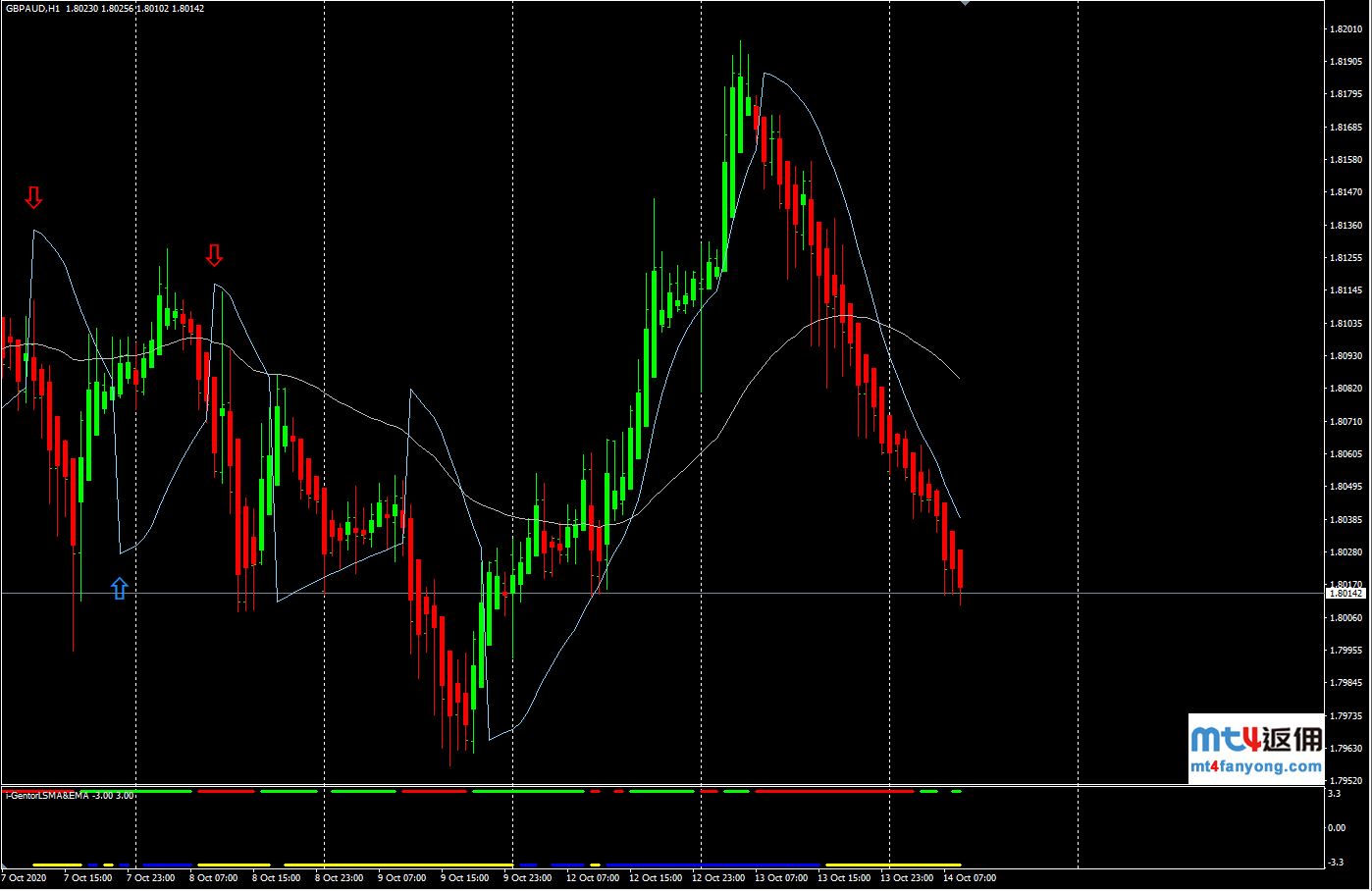
Task: Select the i-GentorLSMA&EMA indicator label
Action: [47, 795]
